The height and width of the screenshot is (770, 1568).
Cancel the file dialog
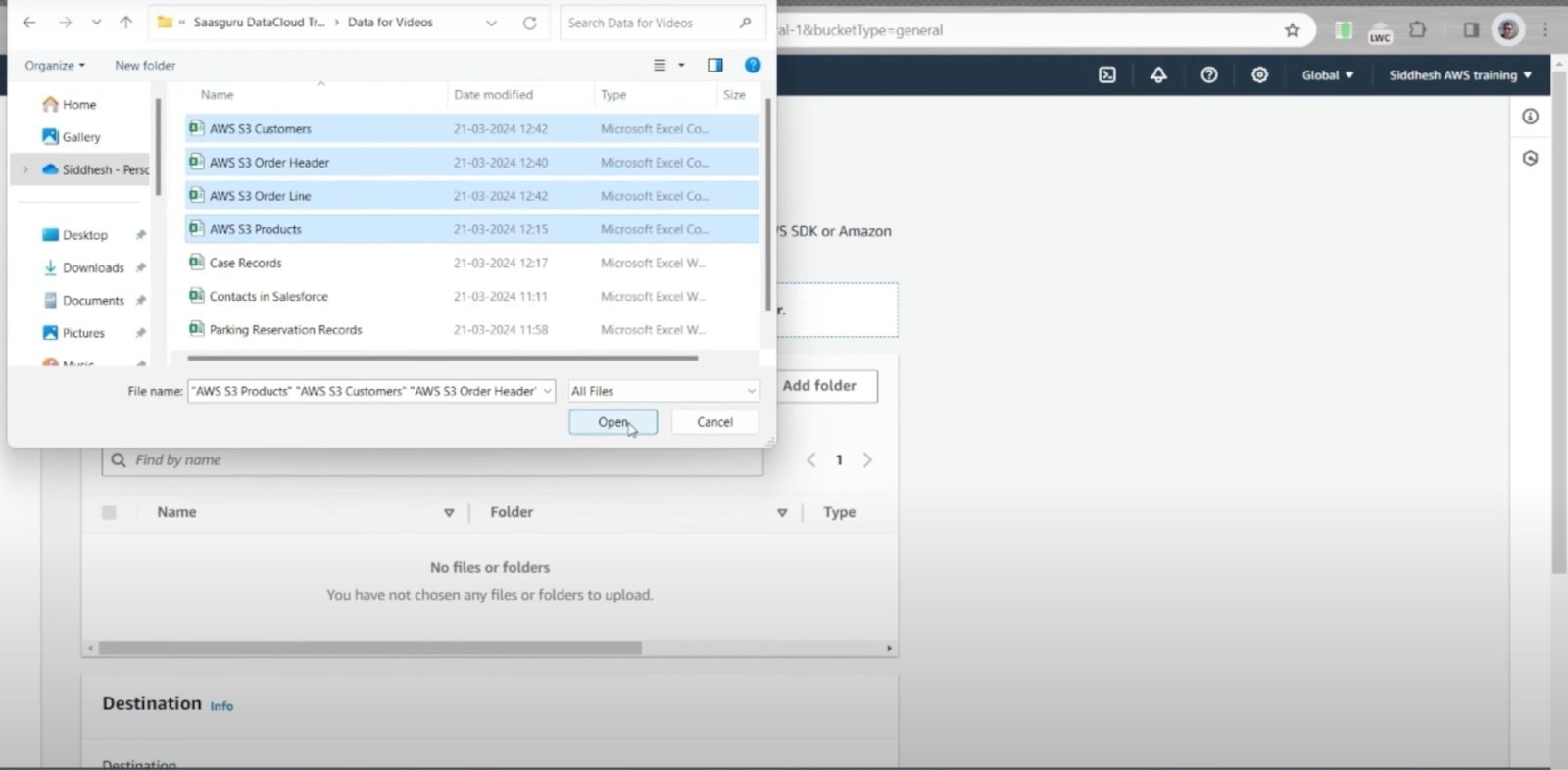click(714, 422)
